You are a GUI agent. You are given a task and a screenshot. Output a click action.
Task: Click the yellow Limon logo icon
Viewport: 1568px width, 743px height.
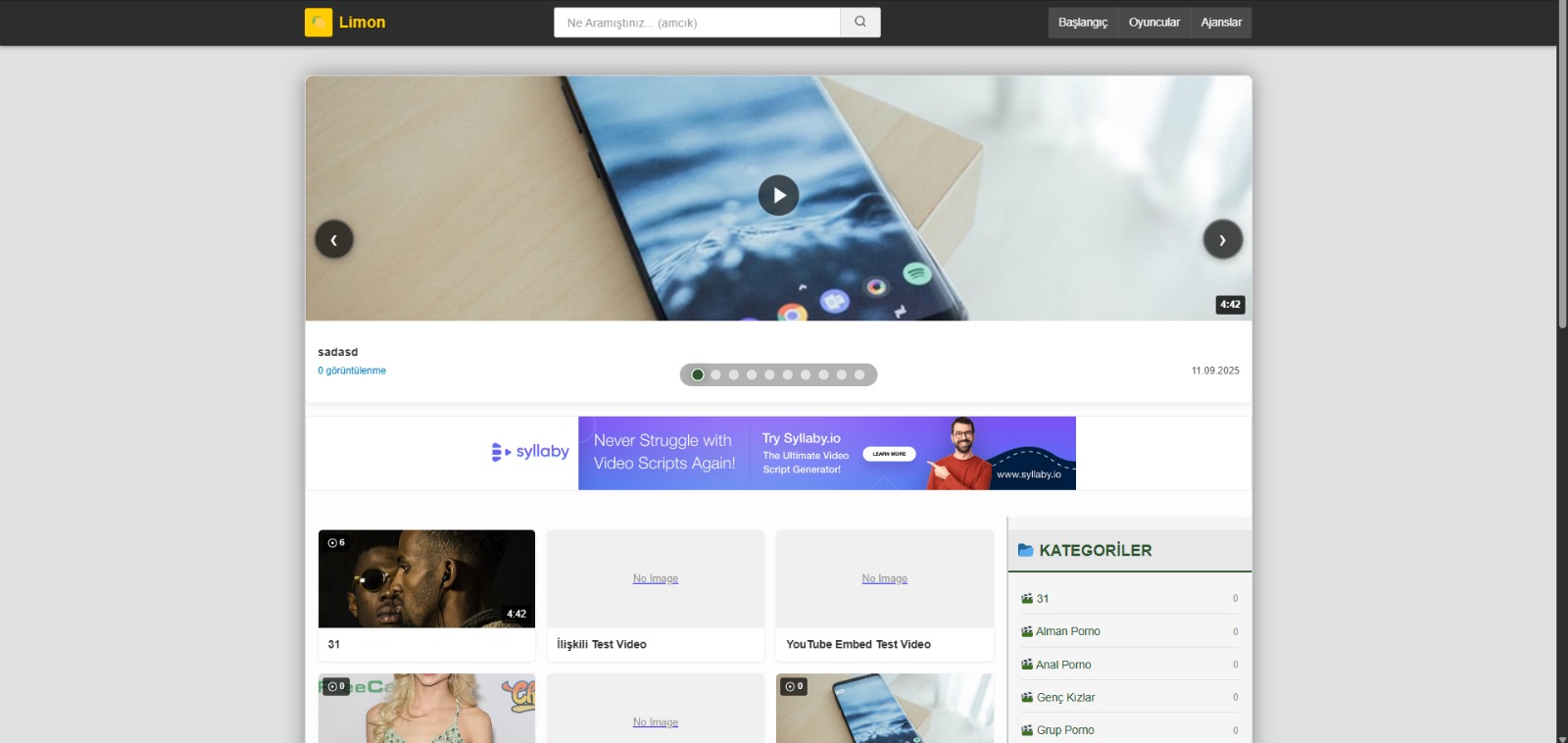click(x=318, y=23)
